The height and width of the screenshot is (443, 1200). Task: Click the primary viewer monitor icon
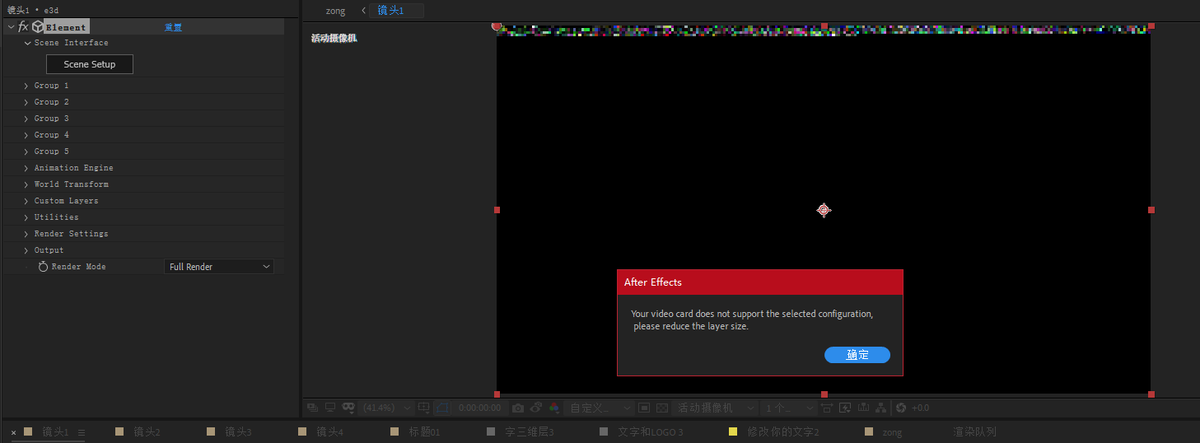pos(330,408)
